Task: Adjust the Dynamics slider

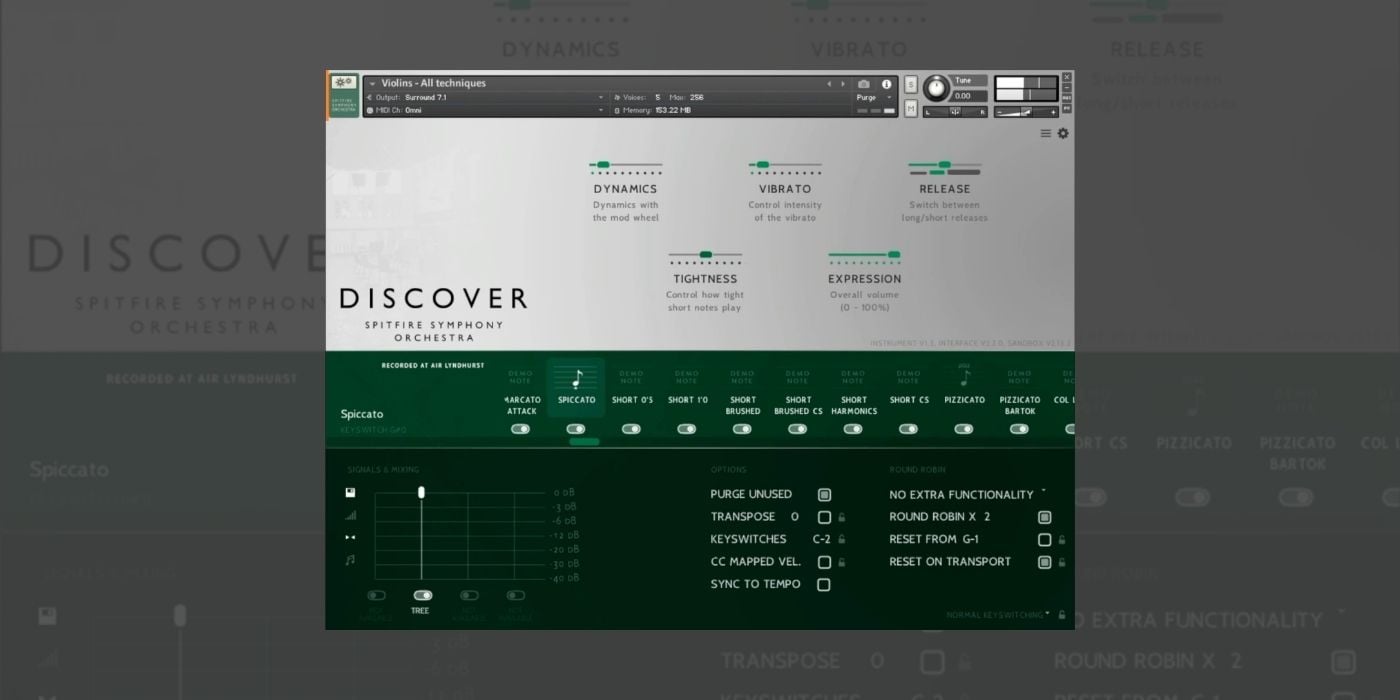Action: (626, 165)
